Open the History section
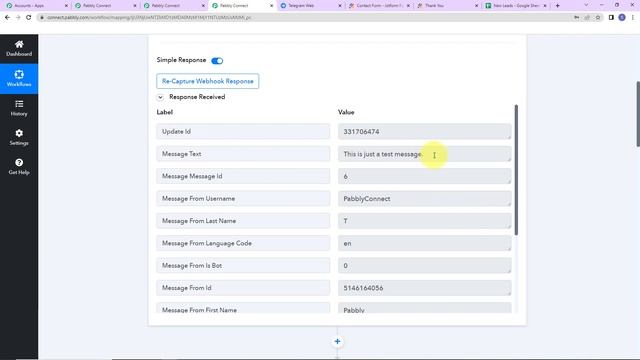Image resolution: width=640 pixels, height=360 pixels. pos(19,108)
